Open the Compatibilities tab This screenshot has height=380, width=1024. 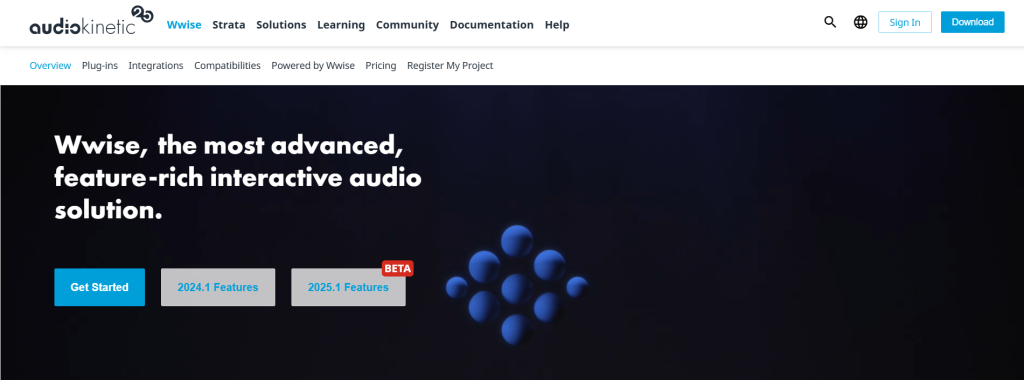[x=227, y=65]
